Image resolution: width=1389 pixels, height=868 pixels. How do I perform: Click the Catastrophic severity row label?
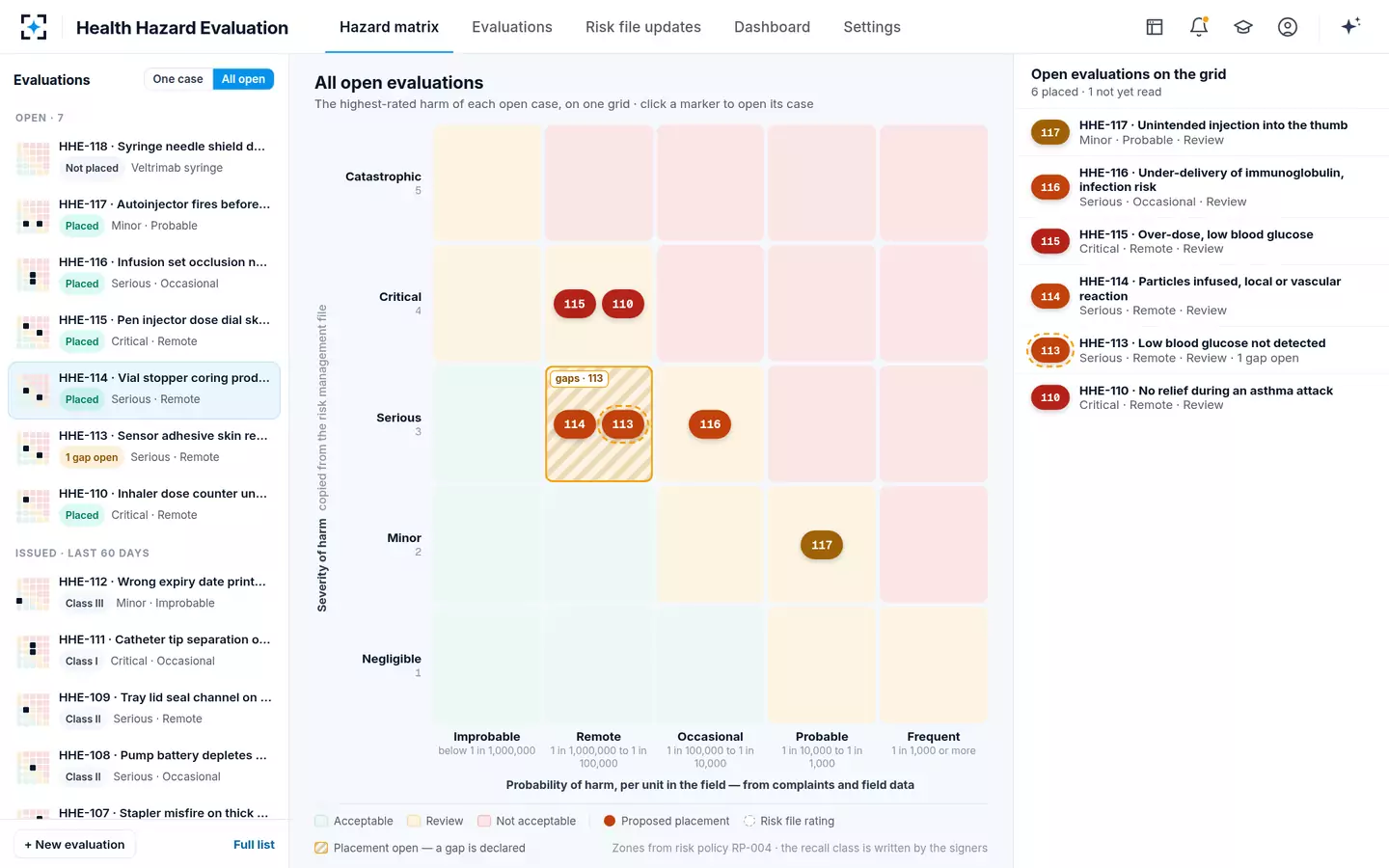coord(383,176)
